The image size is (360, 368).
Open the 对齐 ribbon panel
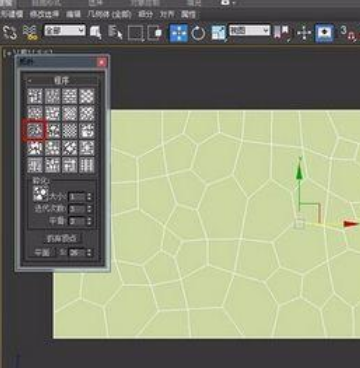coord(167,14)
